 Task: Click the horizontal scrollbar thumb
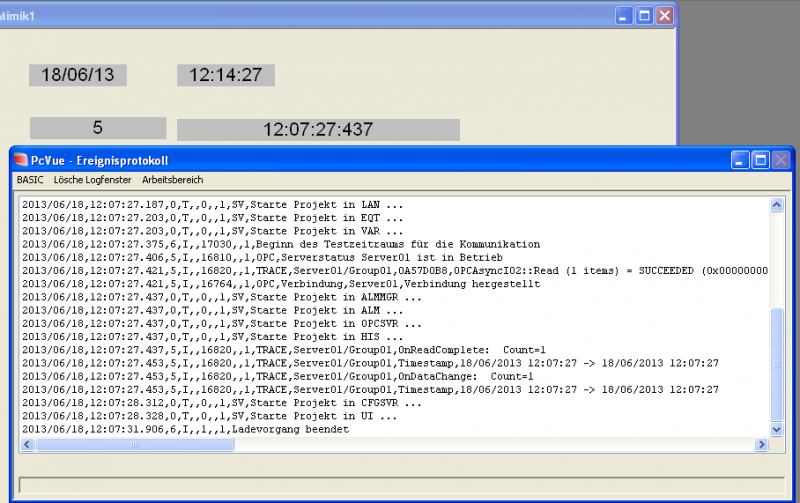click(x=135, y=445)
